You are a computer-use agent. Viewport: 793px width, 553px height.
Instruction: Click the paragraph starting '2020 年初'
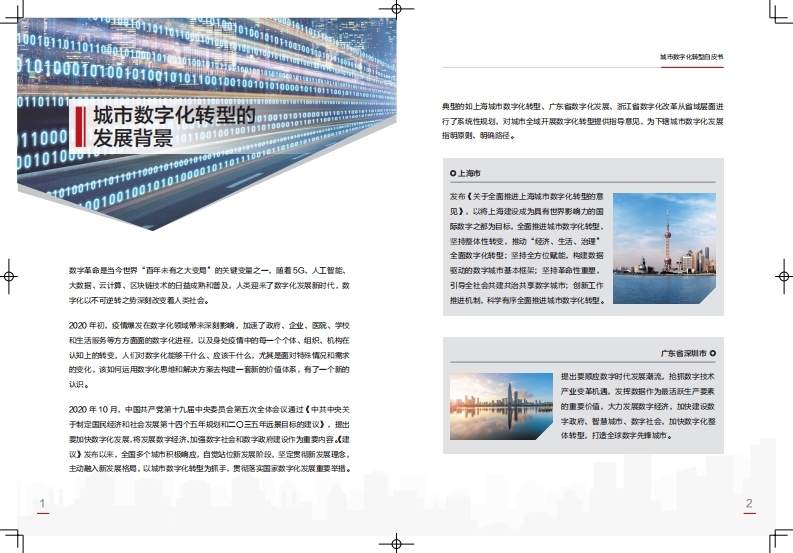(x=209, y=355)
